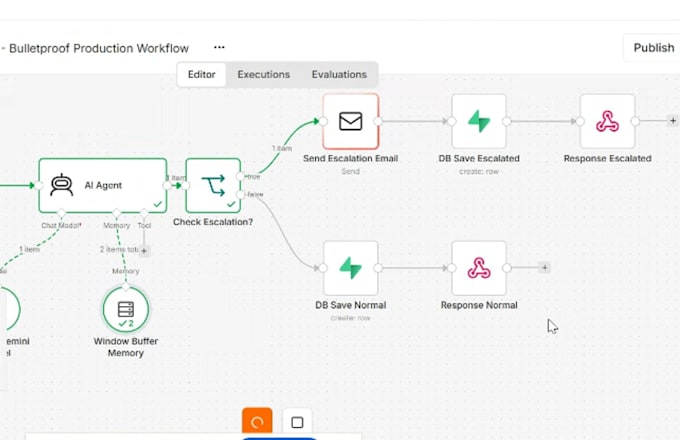Open the DB Save Normal node
The image size is (680, 440).
pos(350,268)
